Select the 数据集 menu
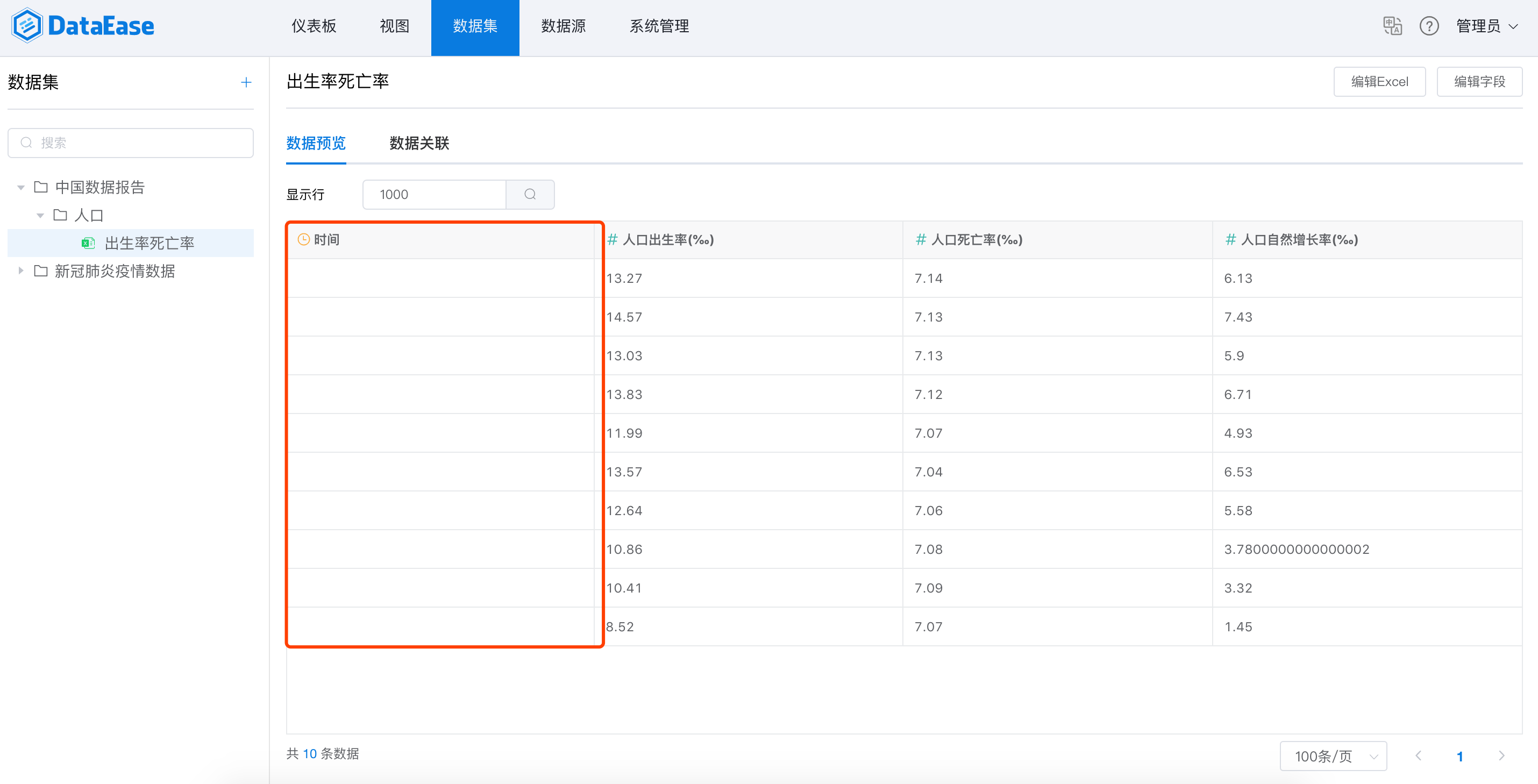Image resolution: width=1538 pixels, height=784 pixels. (x=475, y=27)
